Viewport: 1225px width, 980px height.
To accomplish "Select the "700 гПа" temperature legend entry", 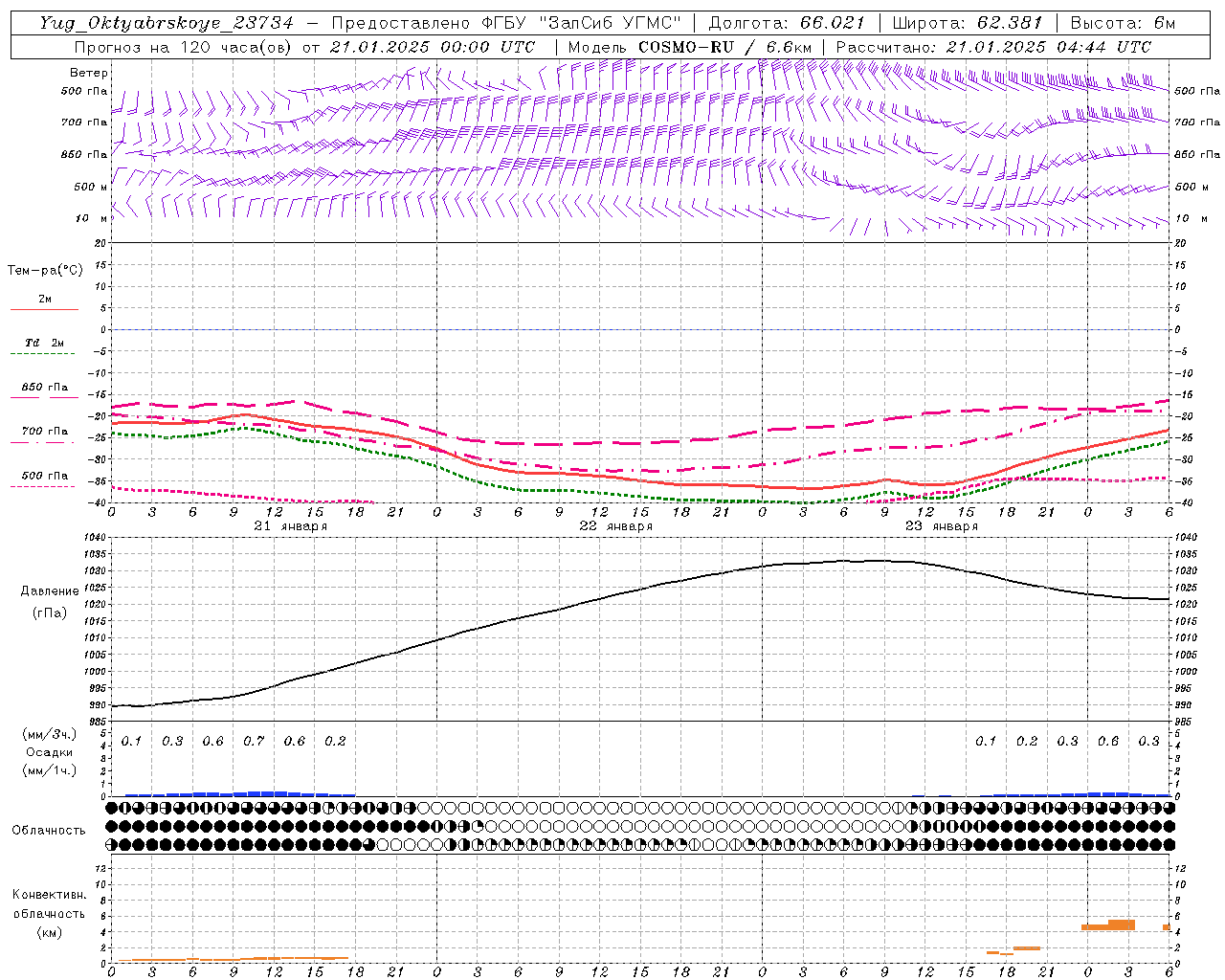I will point(45,432).
